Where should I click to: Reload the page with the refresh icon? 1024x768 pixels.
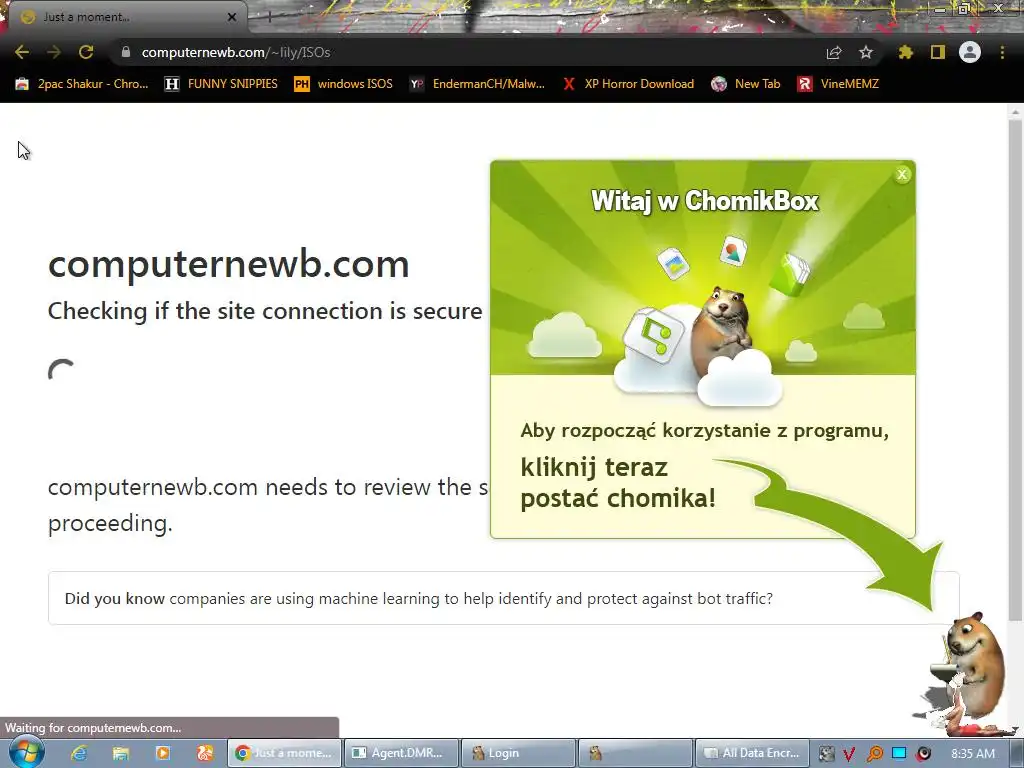86,52
